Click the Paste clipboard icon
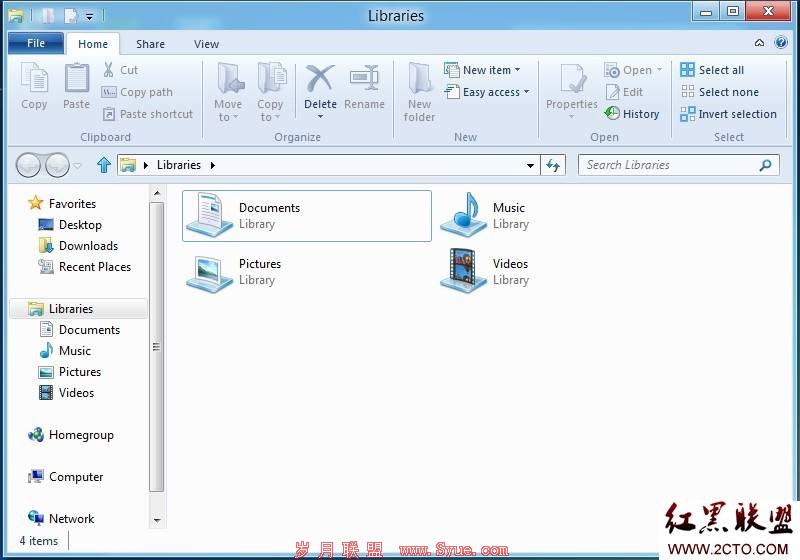800x560 pixels. tap(77, 80)
